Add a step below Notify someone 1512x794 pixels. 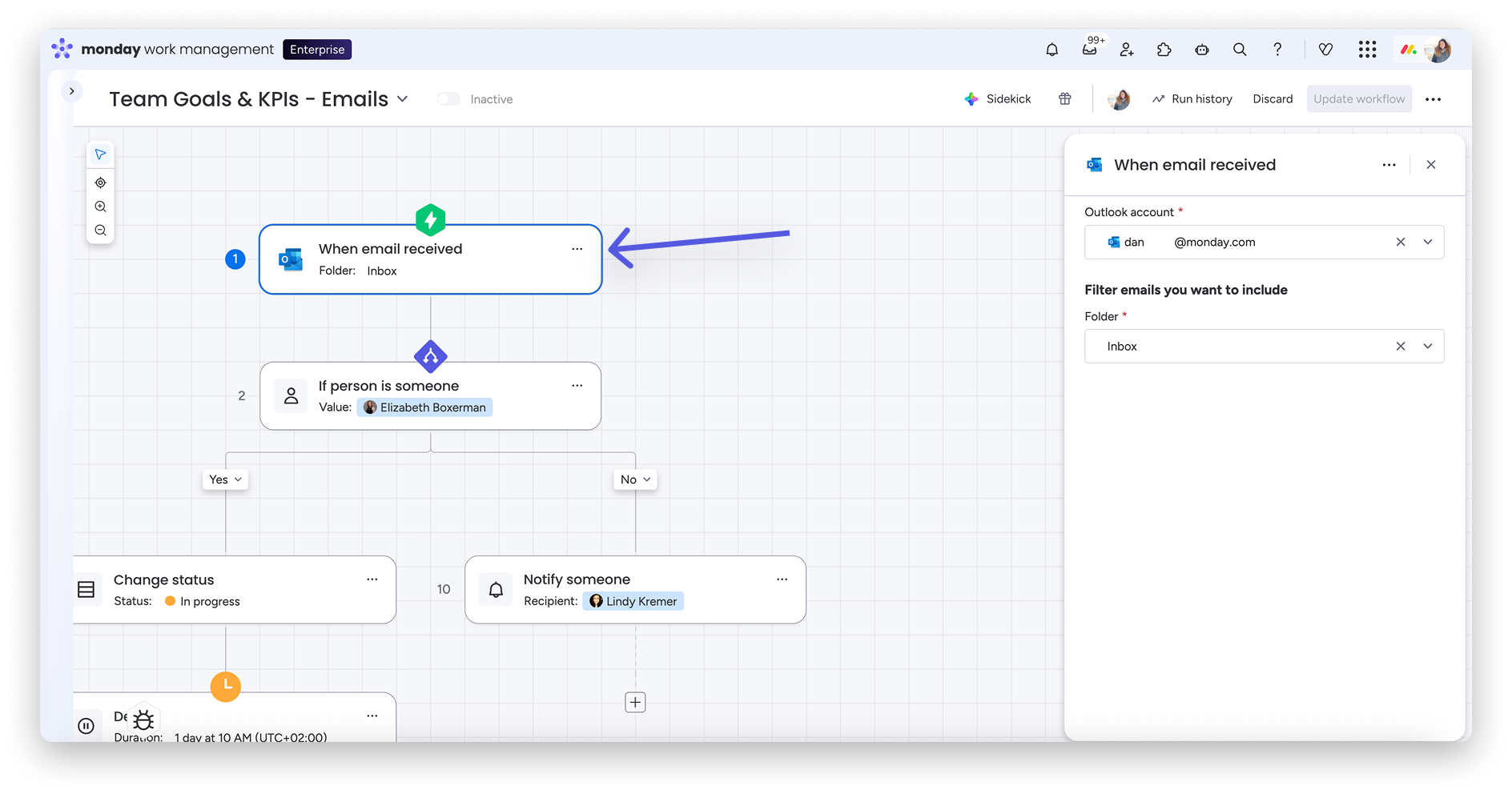(x=635, y=703)
